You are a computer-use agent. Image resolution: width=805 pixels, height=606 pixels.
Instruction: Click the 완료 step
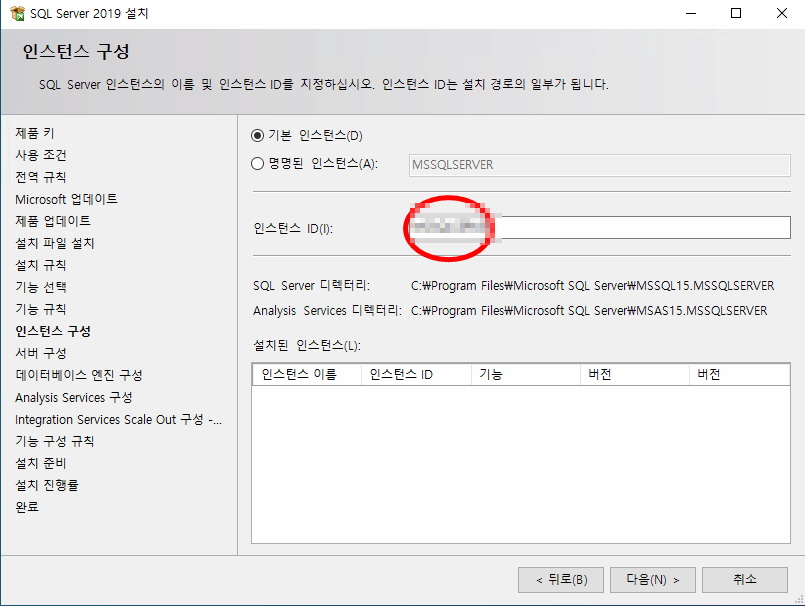point(27,507)
